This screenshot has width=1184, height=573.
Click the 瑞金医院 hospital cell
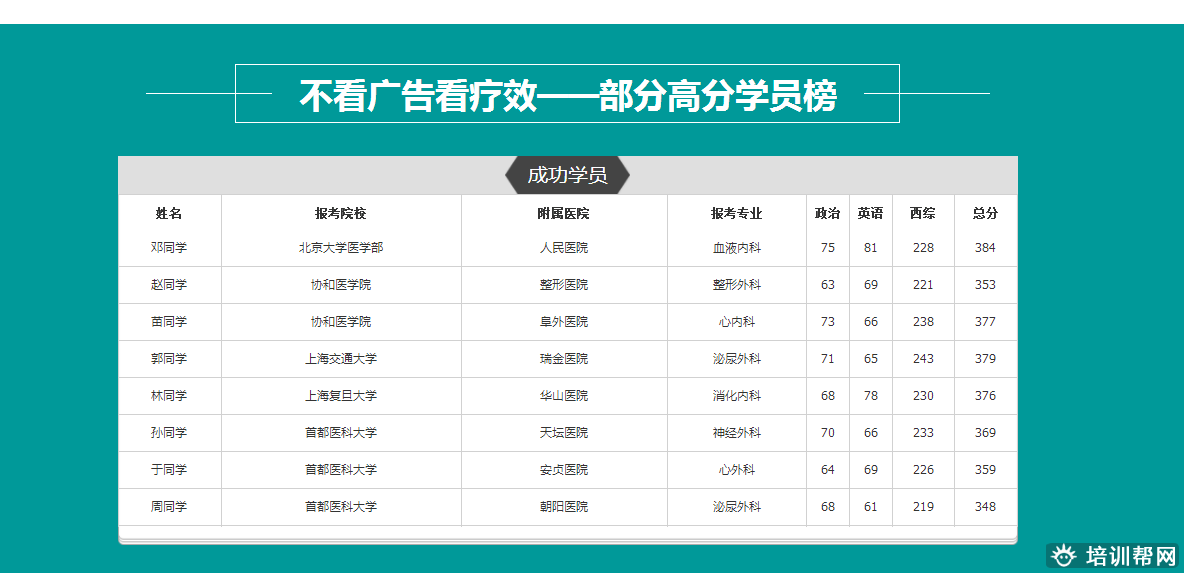pyautogui.click(x=564, y=359)
